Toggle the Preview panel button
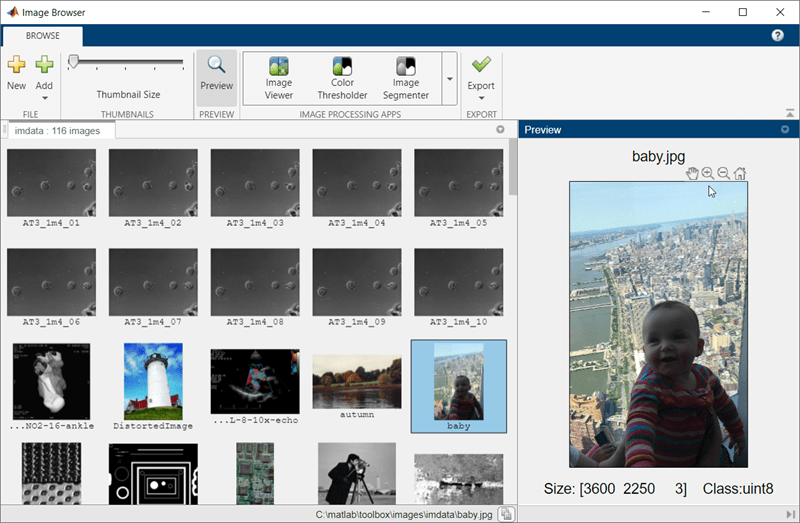Image resolution: width=800 pixels, height=523 pixels. 216,75
